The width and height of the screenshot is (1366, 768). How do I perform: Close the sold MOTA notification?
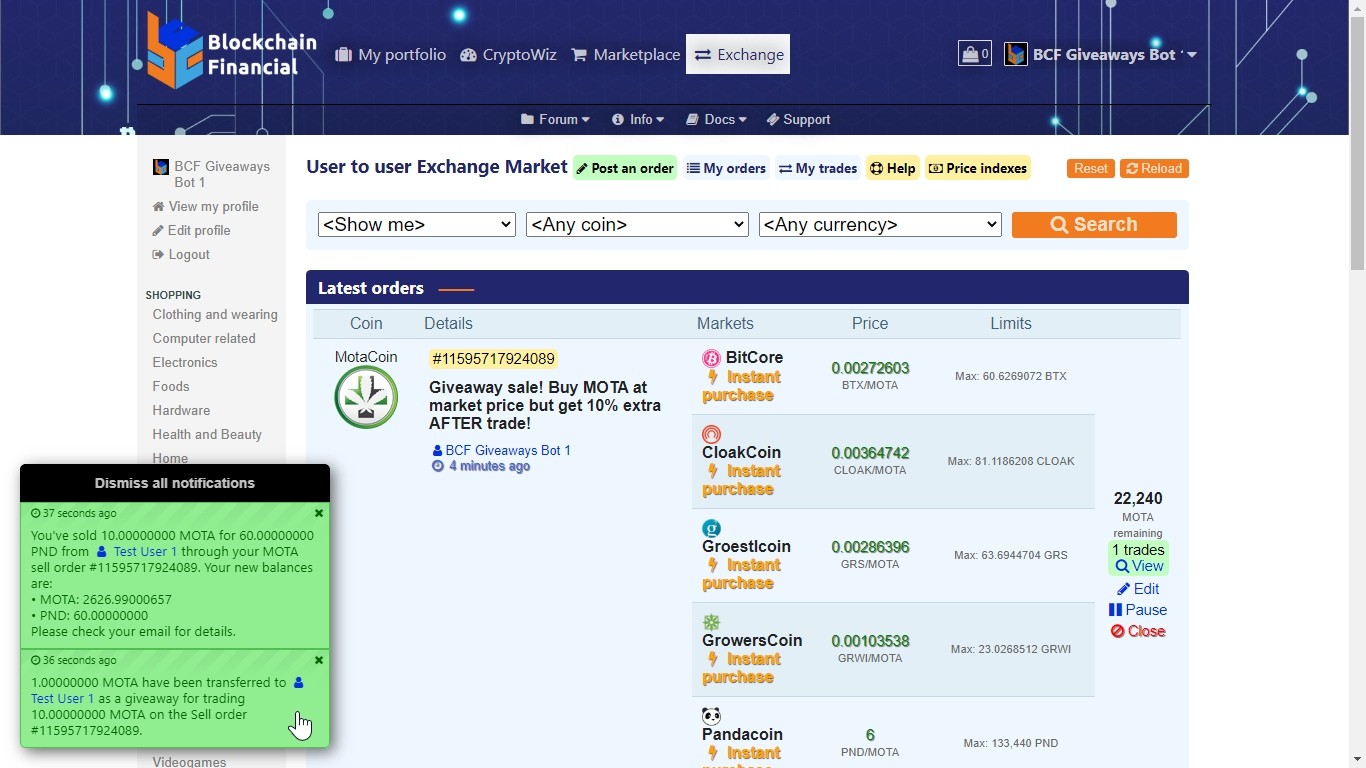click(x=319, y=513)
